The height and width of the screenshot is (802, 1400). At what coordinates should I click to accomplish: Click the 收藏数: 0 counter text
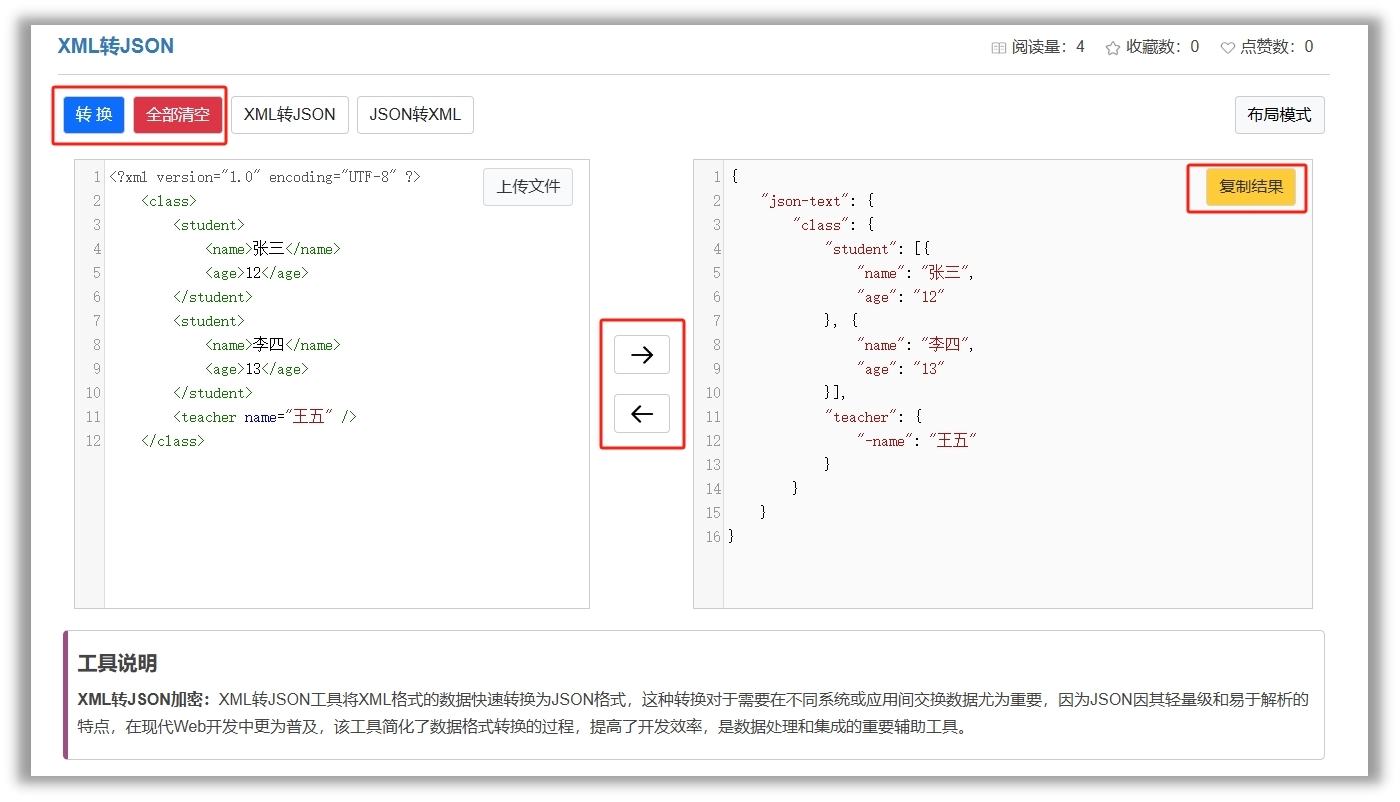coord(1163,47)
